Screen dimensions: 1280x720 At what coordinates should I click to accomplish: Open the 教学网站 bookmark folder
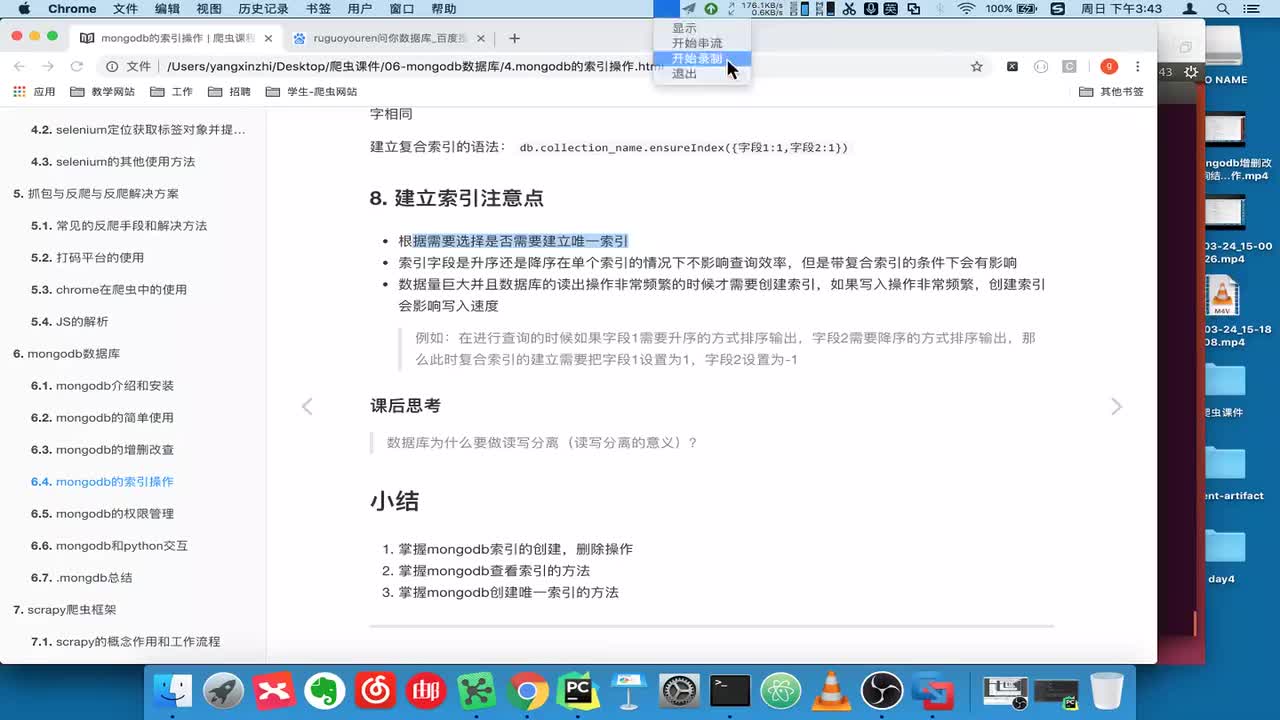[x=103, y=92]
